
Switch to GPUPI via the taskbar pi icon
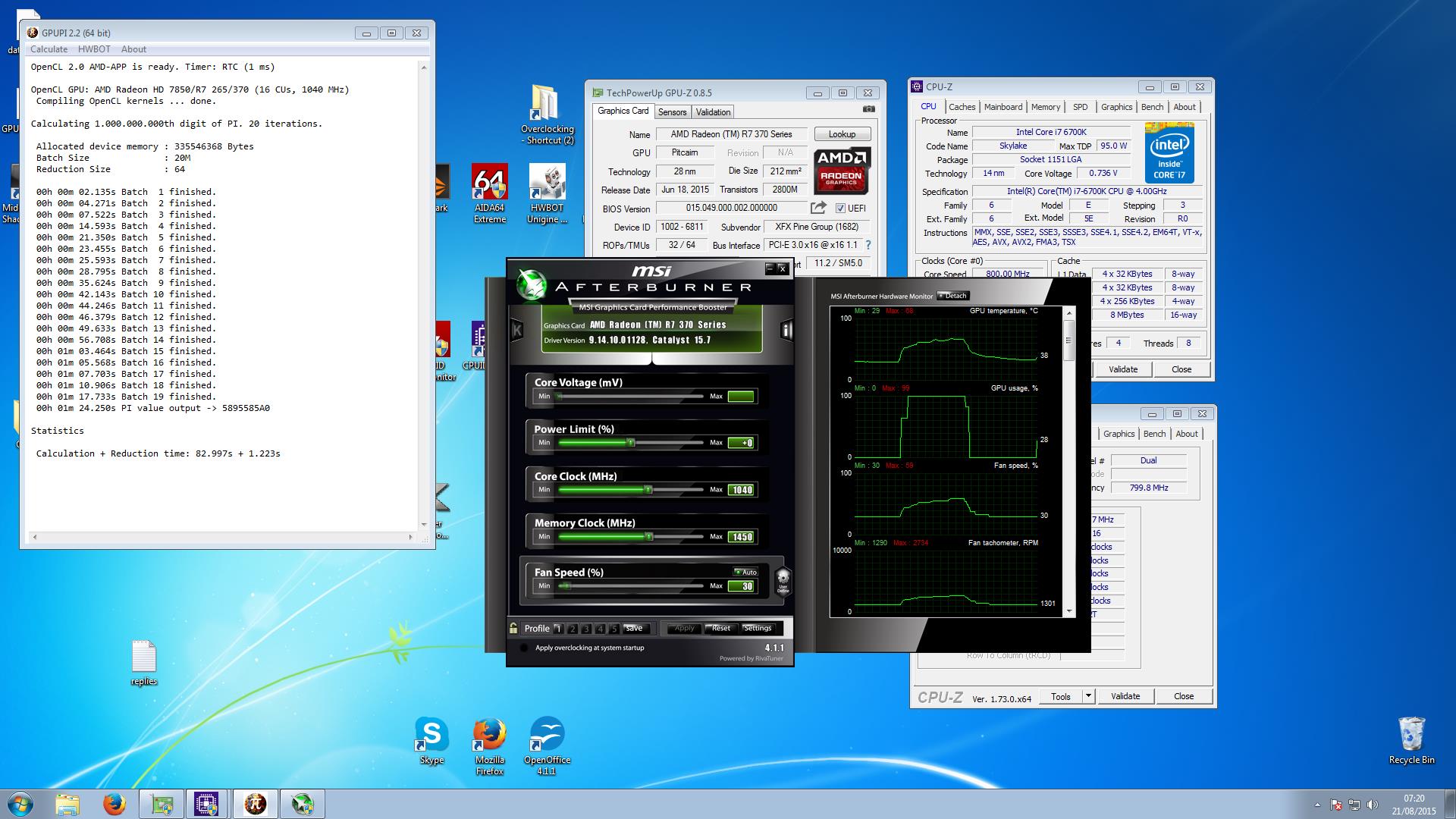(x=255, y=804)
